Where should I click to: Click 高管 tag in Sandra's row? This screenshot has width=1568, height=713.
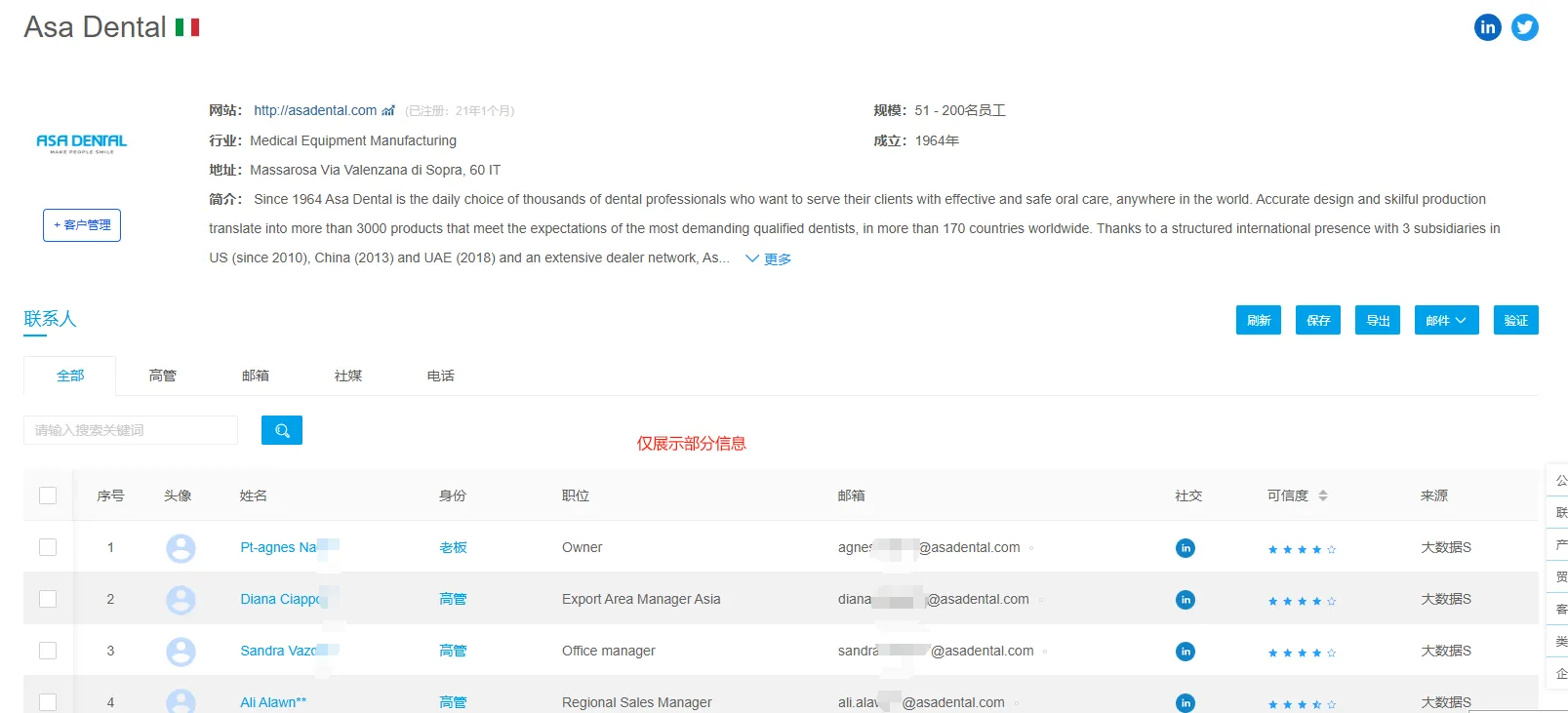[453, 651]
